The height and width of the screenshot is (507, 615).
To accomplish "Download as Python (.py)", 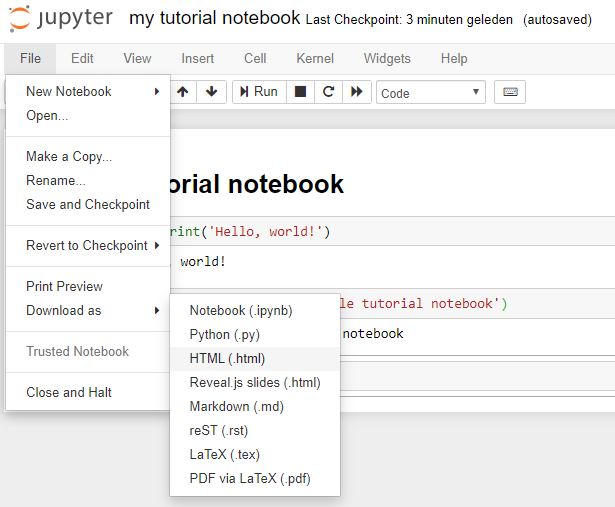I will click(255, 334).
